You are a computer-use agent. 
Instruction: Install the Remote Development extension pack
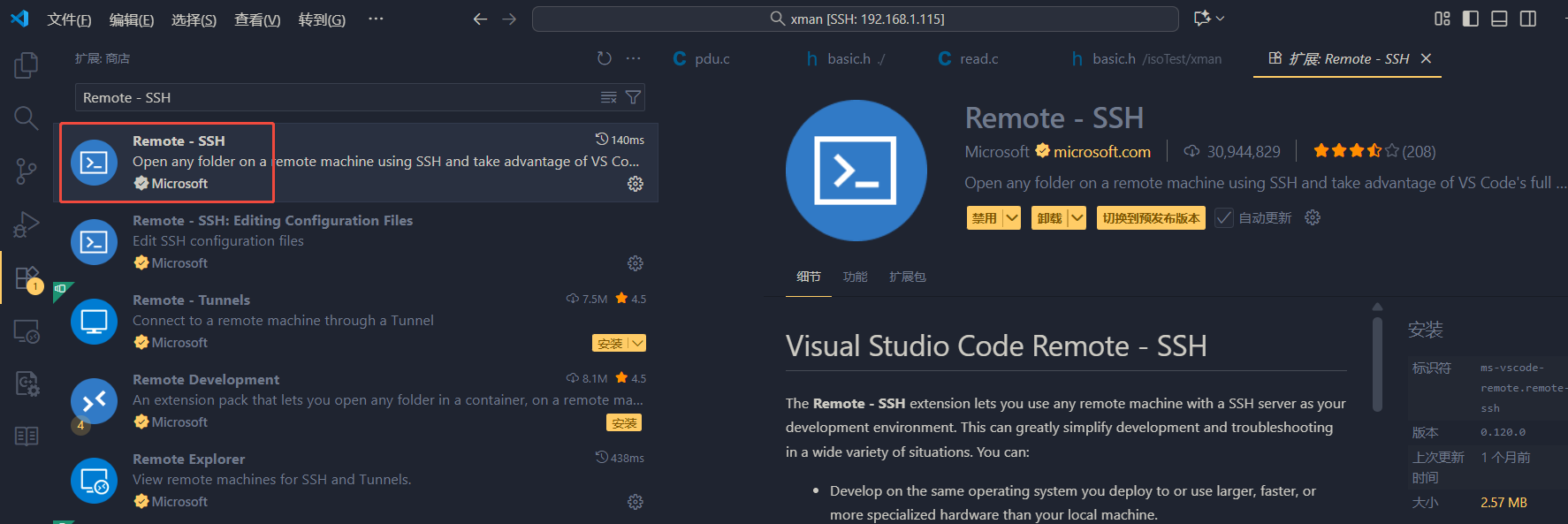624,422
